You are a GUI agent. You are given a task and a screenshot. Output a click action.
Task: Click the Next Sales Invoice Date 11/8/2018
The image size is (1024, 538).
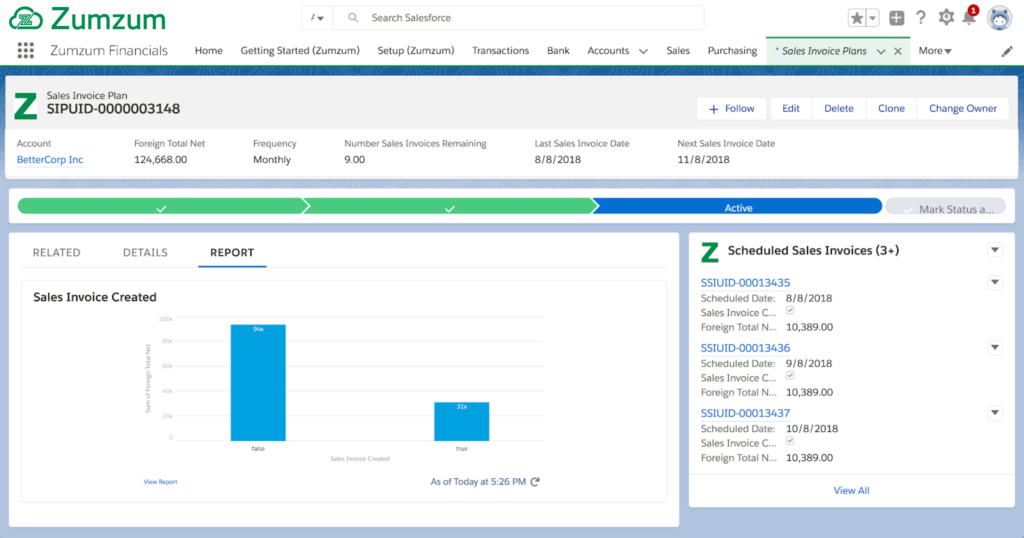[x=703, y=159]
